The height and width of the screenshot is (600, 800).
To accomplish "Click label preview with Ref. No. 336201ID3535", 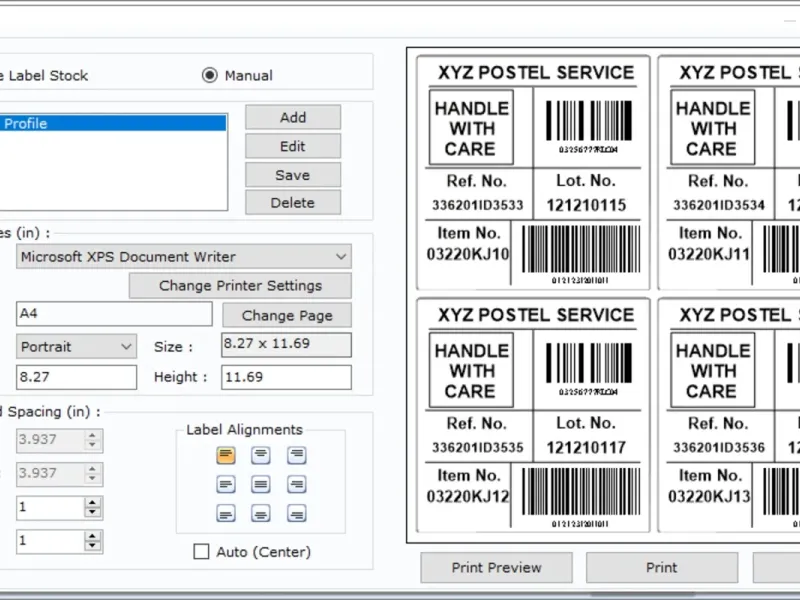I will click(533, 416).
